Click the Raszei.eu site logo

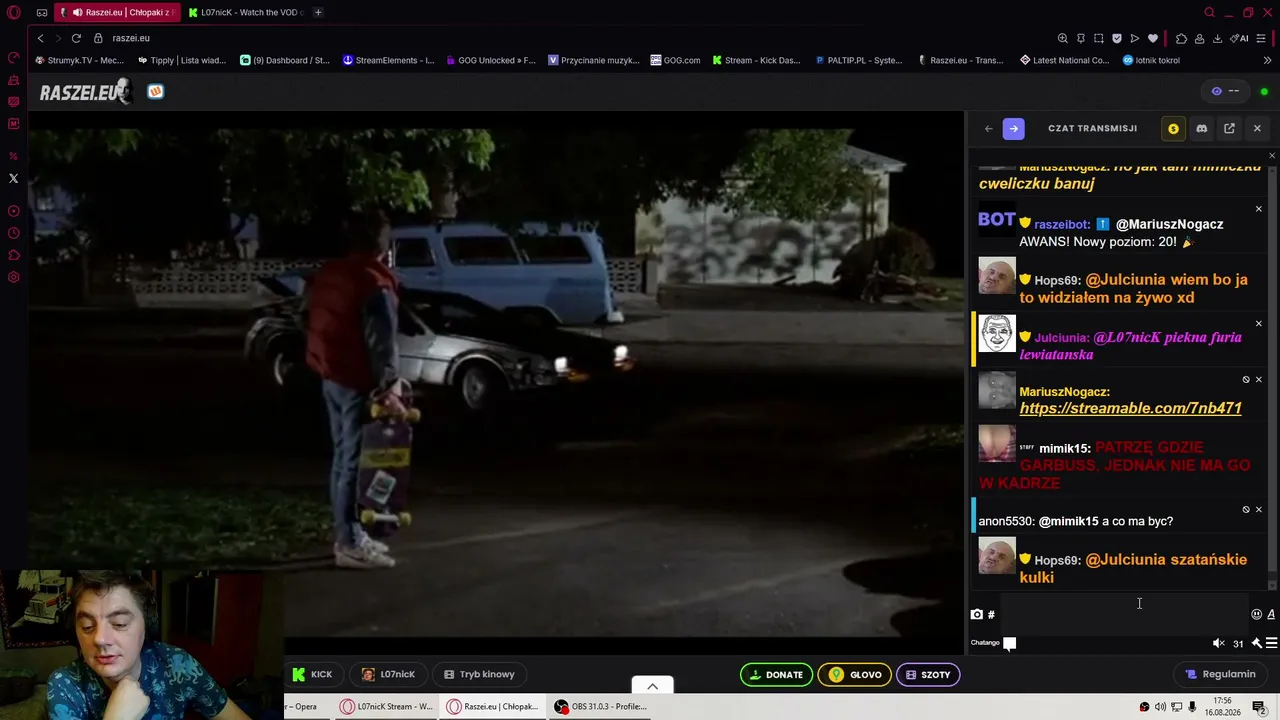[x=85, y=92]
